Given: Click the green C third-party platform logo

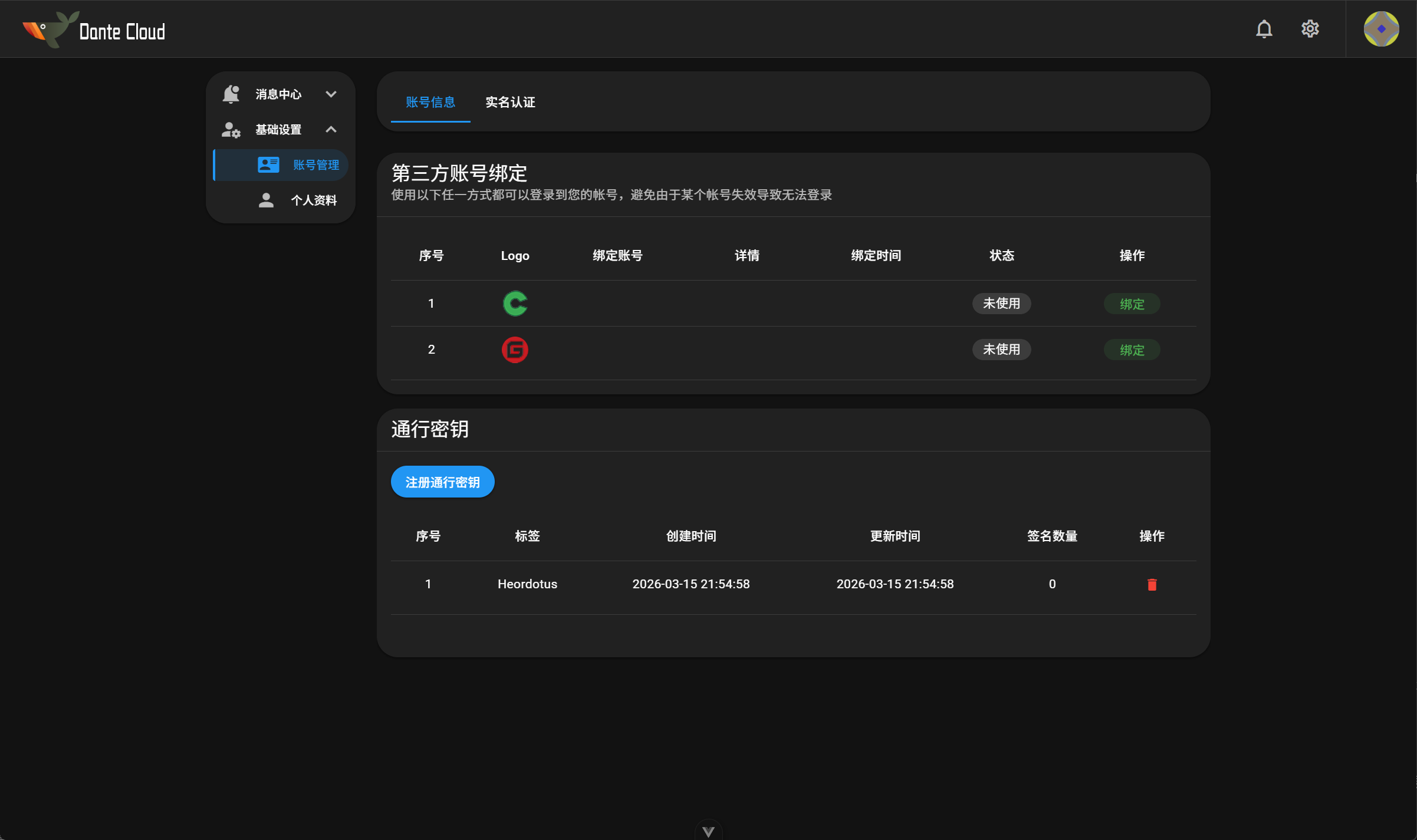Looking at the screenshot, I should 515,304.
